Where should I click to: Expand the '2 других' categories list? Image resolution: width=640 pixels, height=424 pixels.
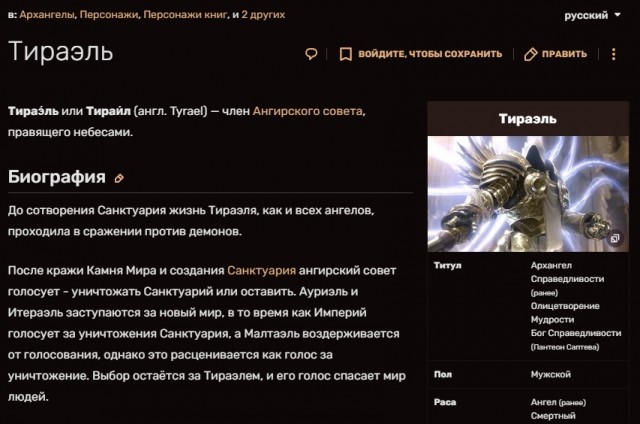pyautogui.click(x=263, y=15)
